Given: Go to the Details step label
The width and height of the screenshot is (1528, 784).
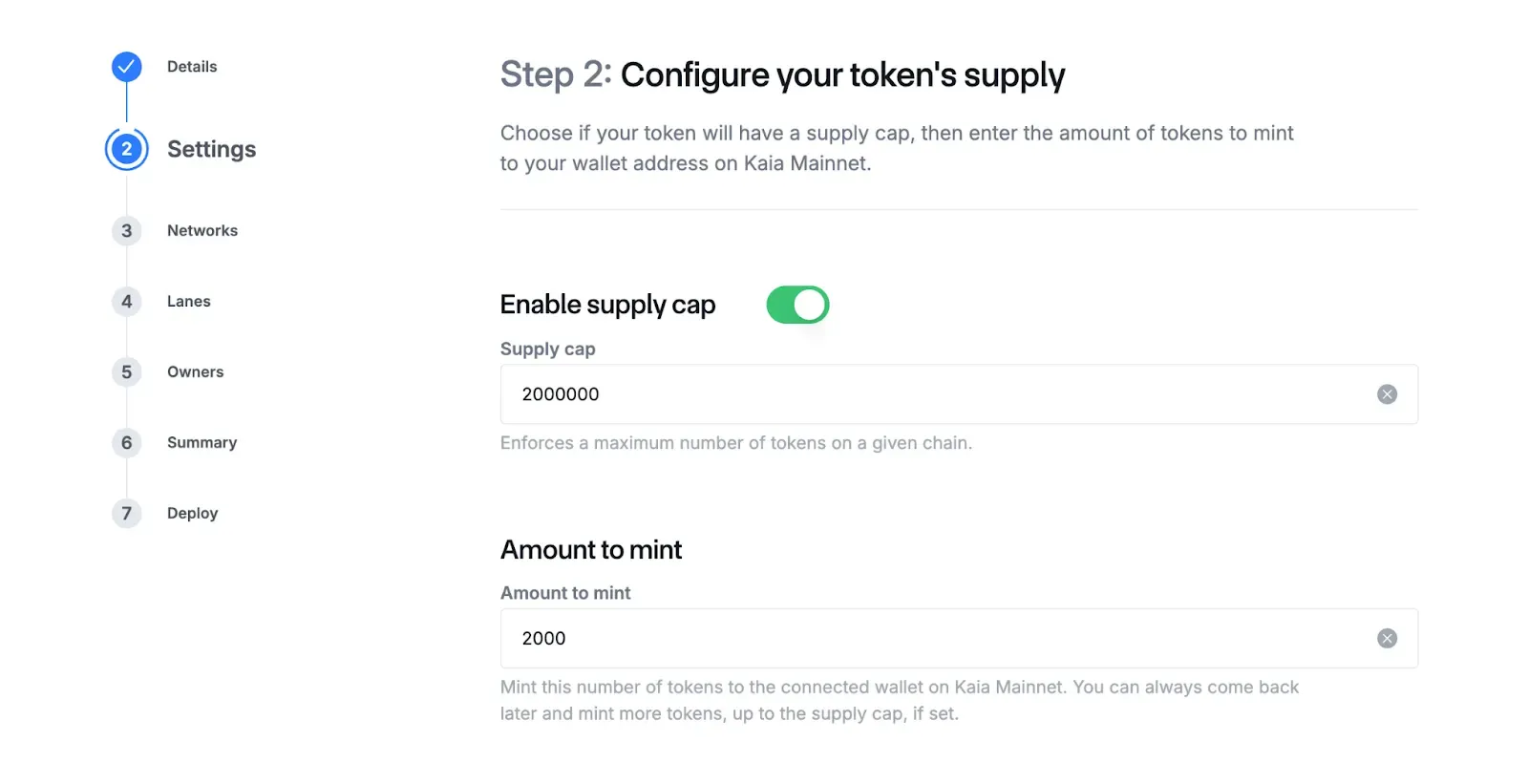Looking at the screenshot, I should click(x=192, y=67).
